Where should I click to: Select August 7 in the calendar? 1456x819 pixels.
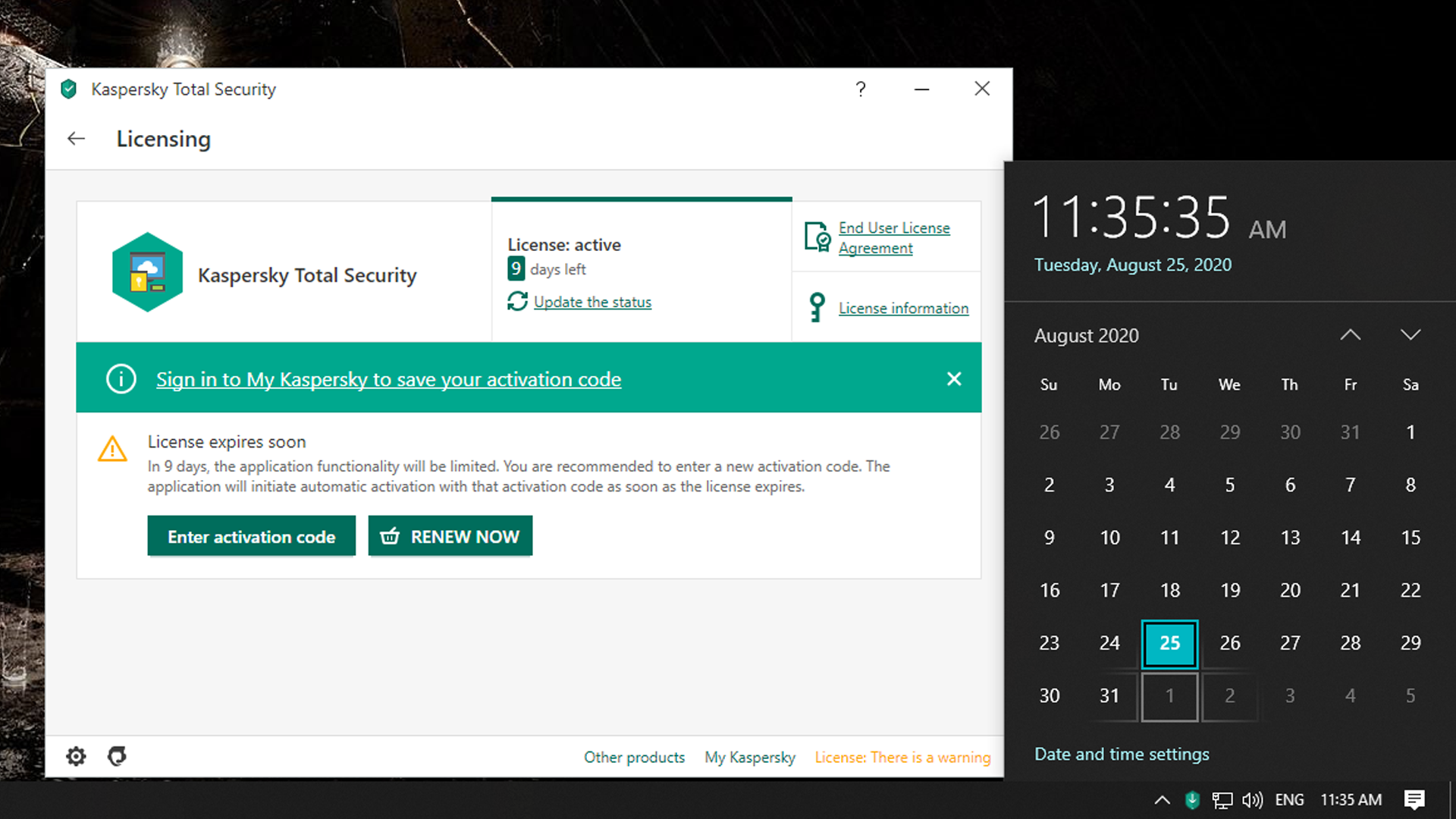point(1351,485)
